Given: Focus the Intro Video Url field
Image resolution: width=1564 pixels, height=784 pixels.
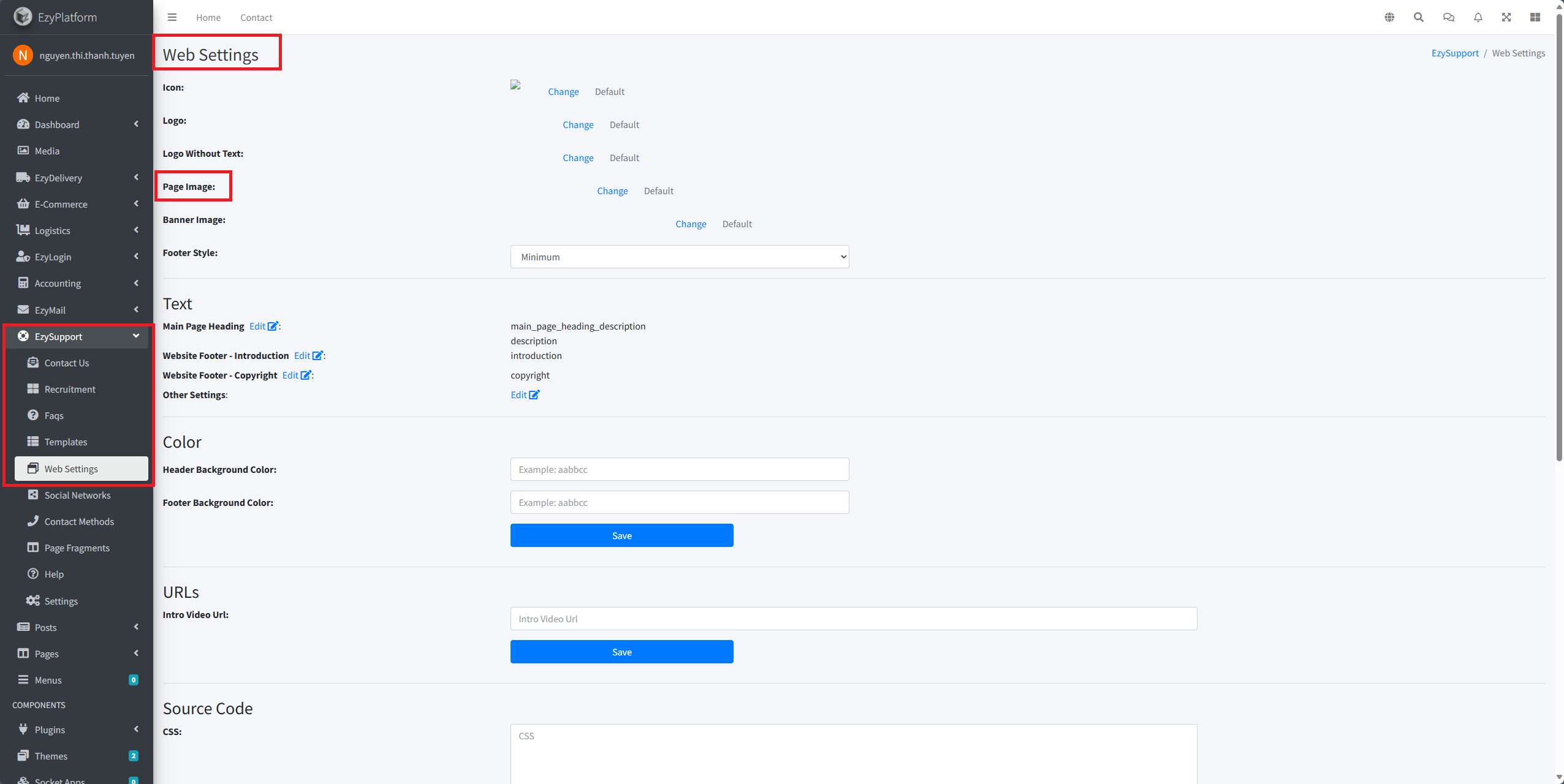Looking at the screenshot, I should [854, 619].
